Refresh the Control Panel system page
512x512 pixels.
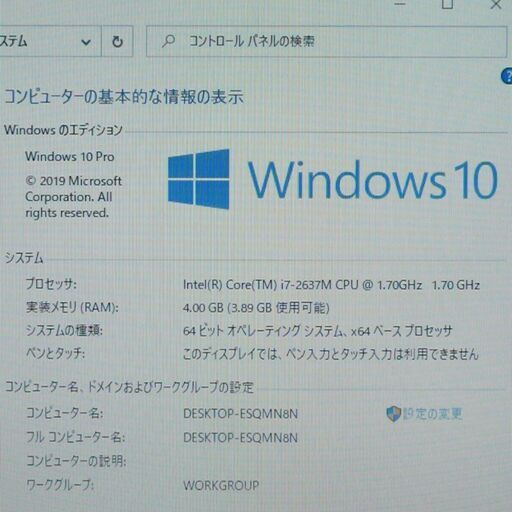tap(117, 42)
